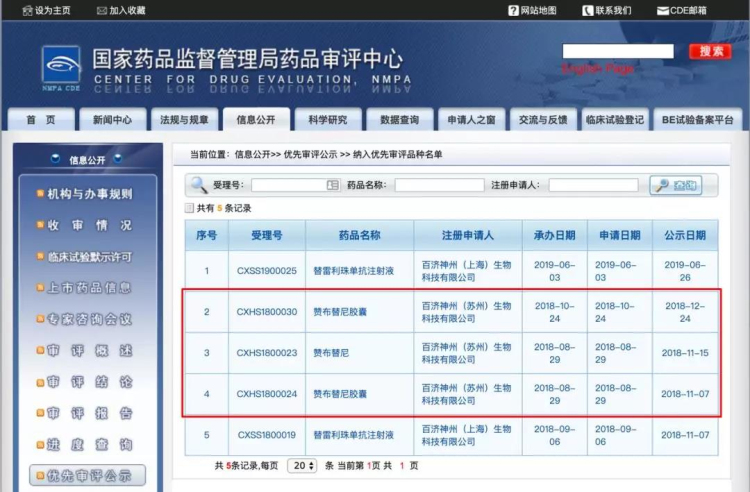Open 临床试验默示许可 sidebar item
750x492 pixels.
click(87, 256)
